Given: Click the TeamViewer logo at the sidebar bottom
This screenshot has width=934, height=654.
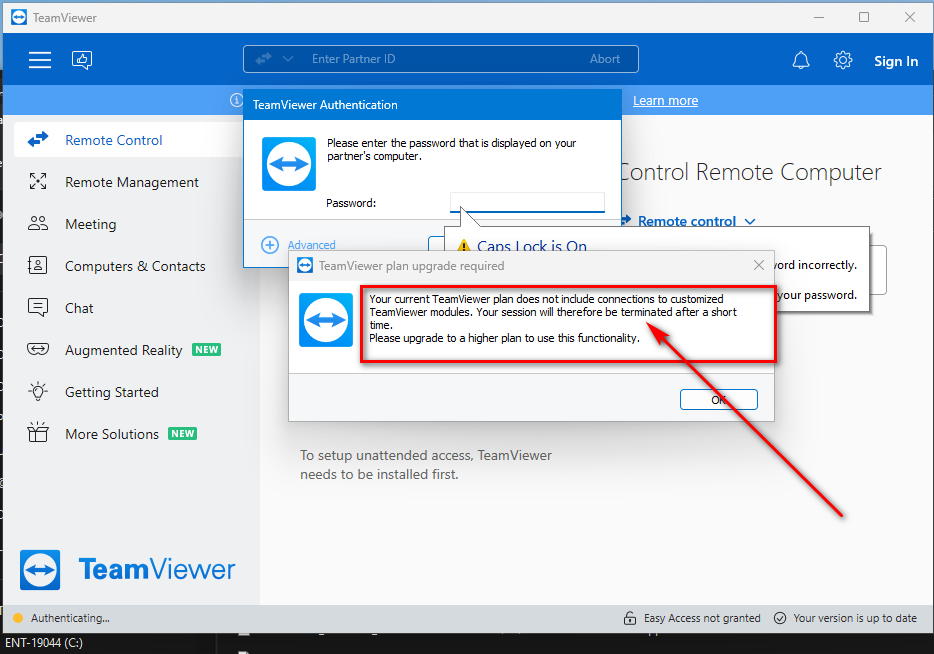Looking at the screenshot, I should click(127, 569).
